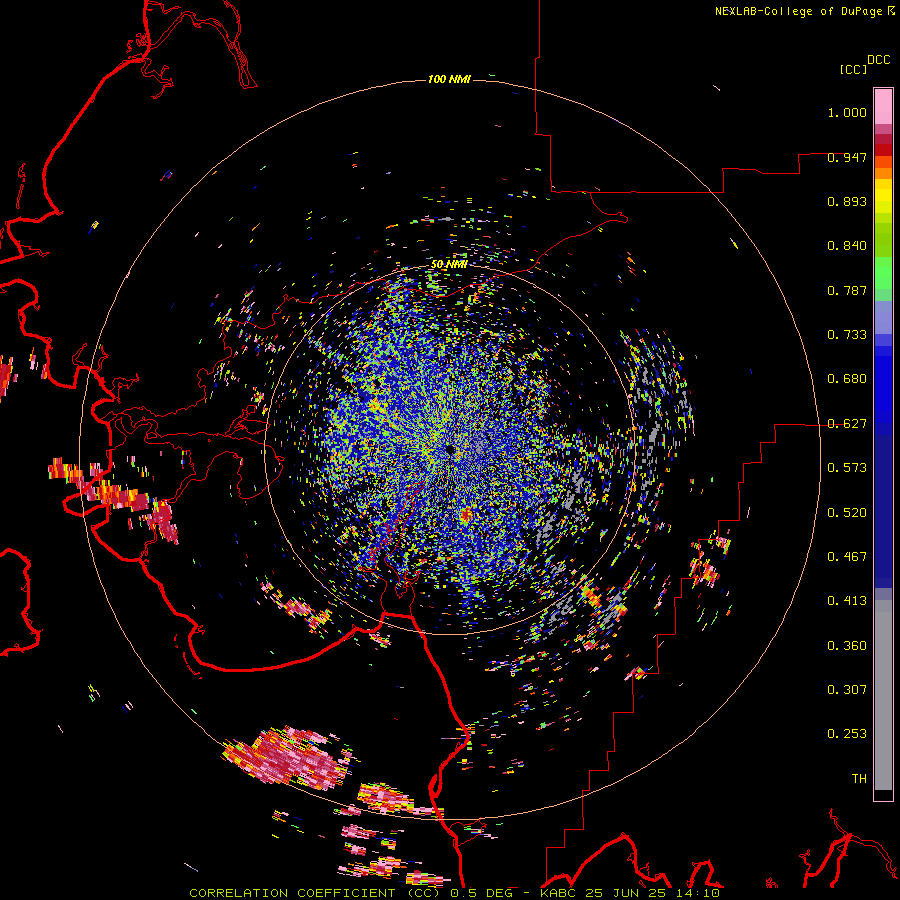
Task: Click the 50 NMI range ring label
Action: (449, 265)
